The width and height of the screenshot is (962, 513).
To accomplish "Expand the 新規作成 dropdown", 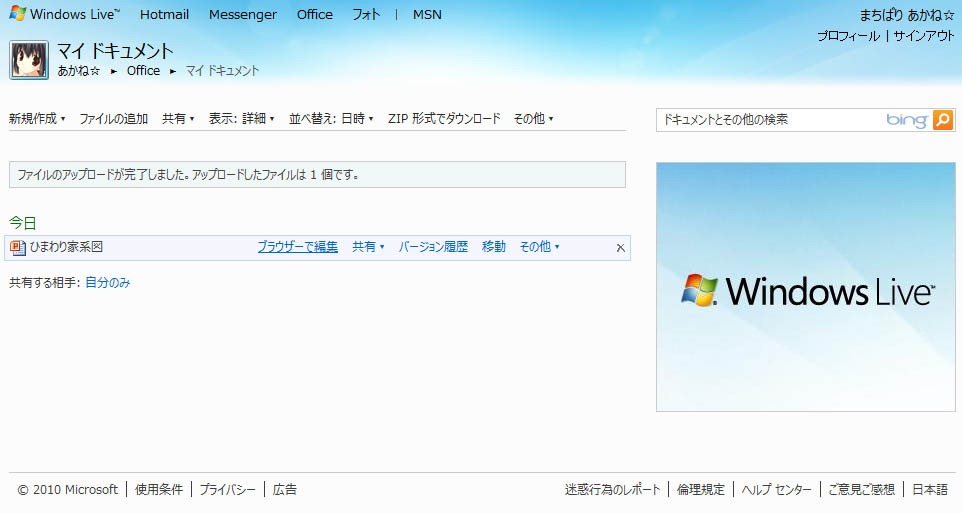I will [x=37, y=118].
